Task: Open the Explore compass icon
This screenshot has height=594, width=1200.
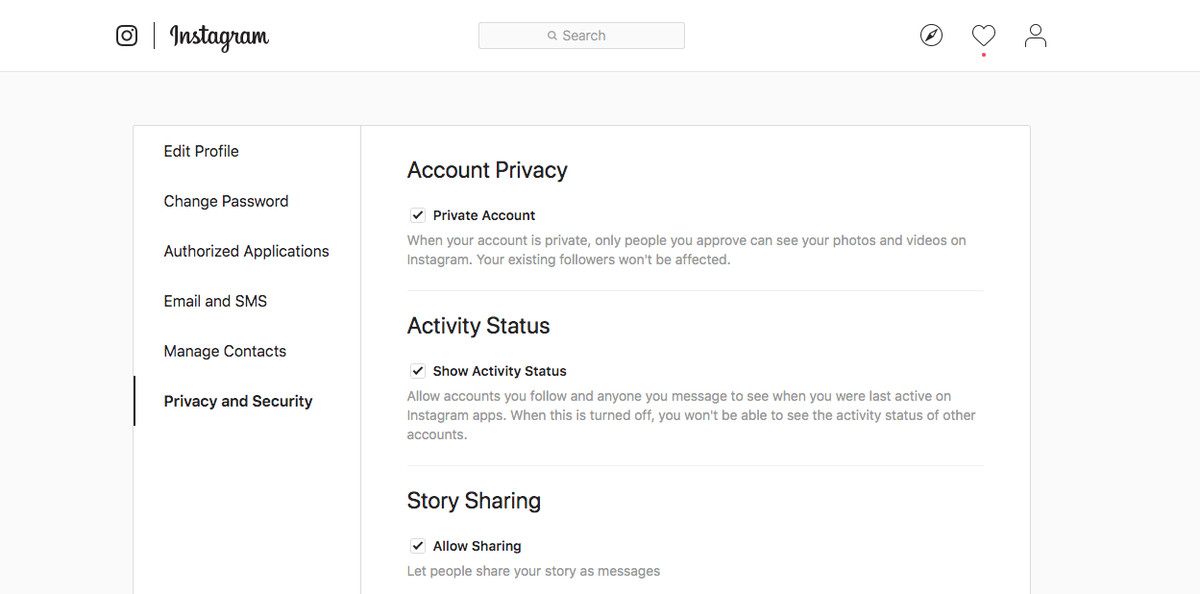Action: (x=931, y=36)
